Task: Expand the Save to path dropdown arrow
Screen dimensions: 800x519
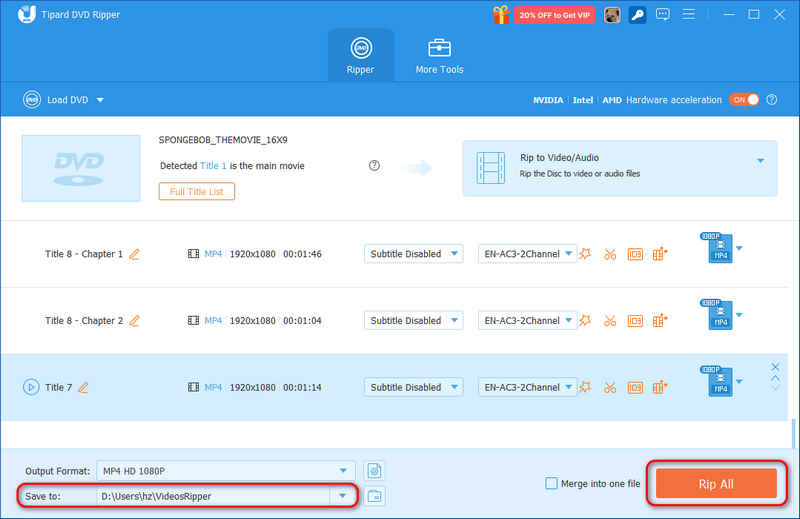Action: pos(342,496)
